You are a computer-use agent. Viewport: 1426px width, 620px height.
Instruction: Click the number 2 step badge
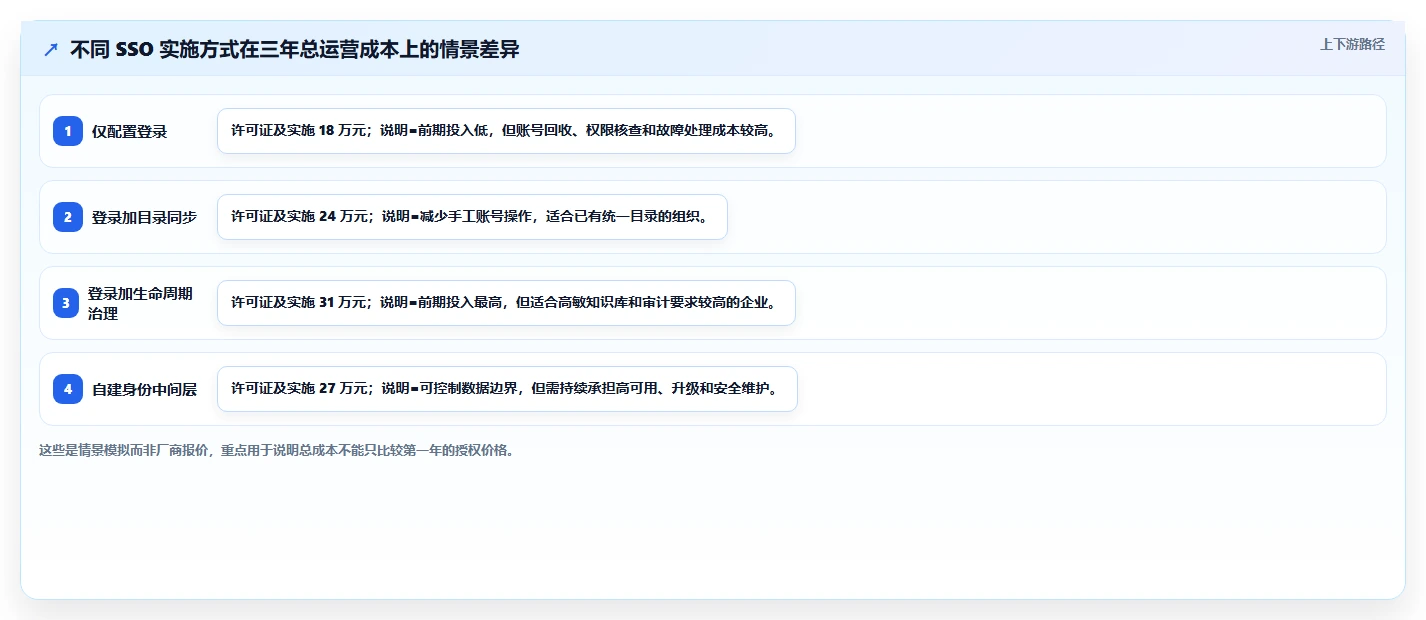point(68,217)
